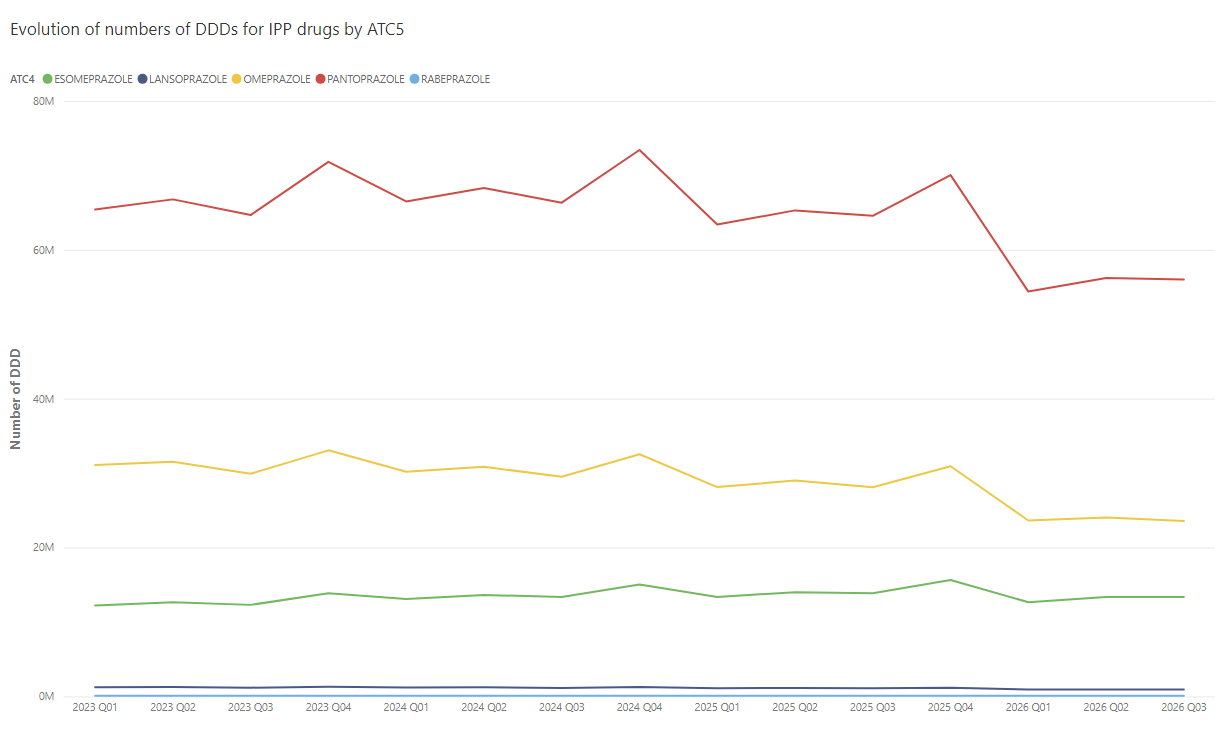Viewport: 1225px width, 740px height.
Task: Click the ATC4 legend title
Action: tap(23, 79)
